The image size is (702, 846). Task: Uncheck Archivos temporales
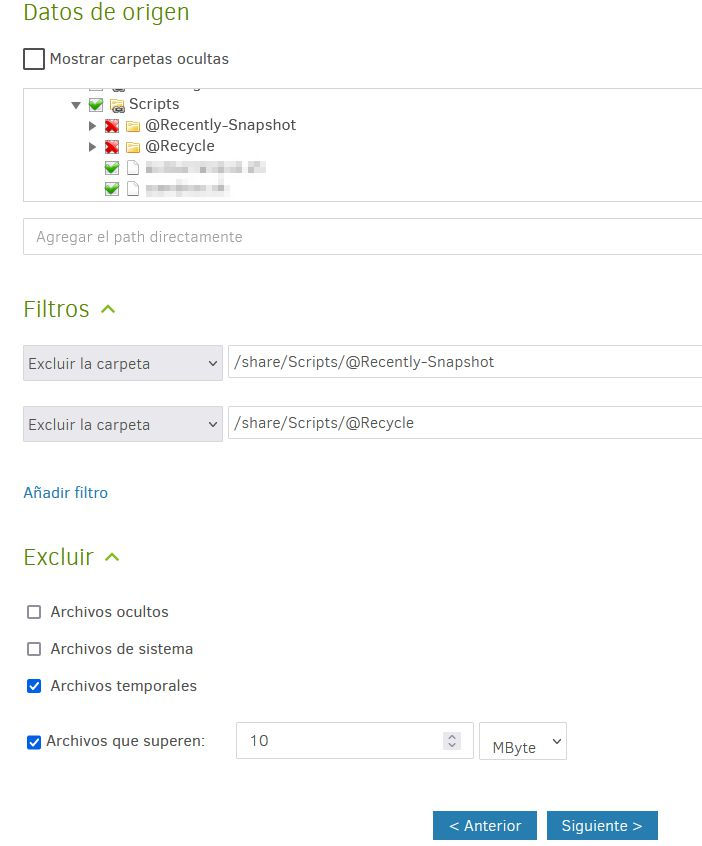point(34,686)
